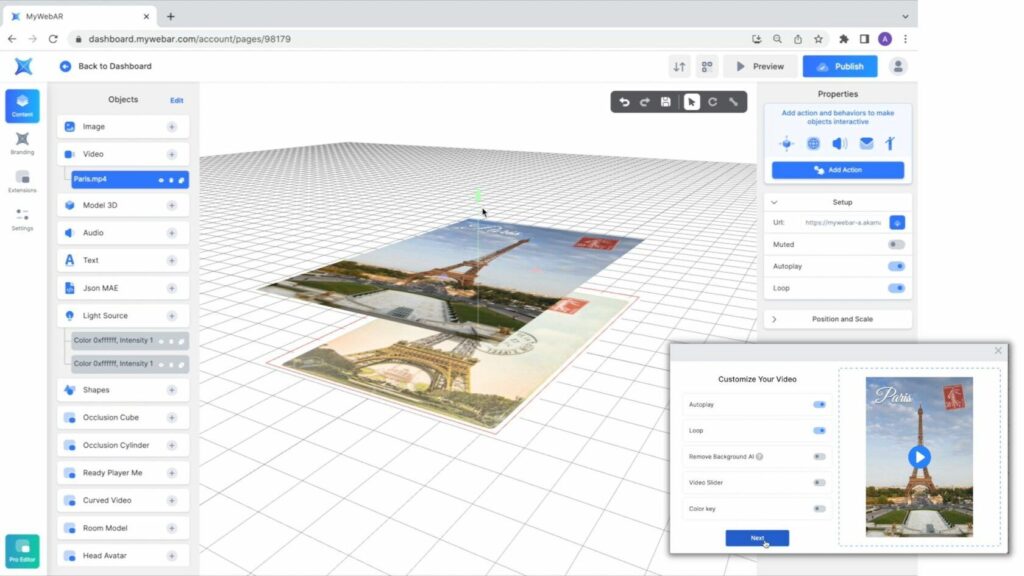The height and width of the screenshot is (576, 1024).
Task: Click the Next button in Customize Your Video
Action: (x=757, y=538)
